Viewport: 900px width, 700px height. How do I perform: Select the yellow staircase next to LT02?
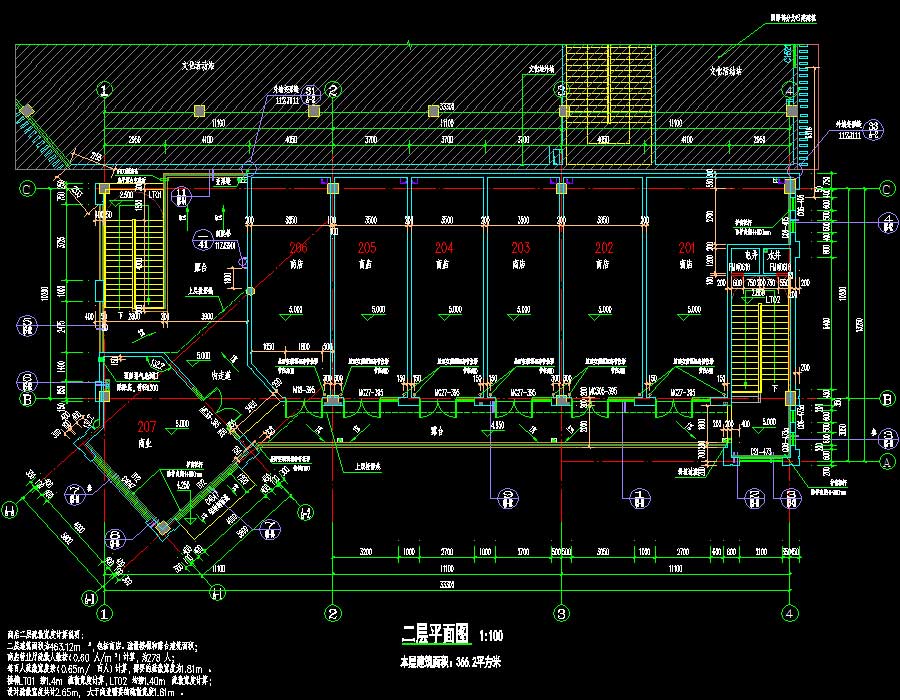tap(759, 348)
